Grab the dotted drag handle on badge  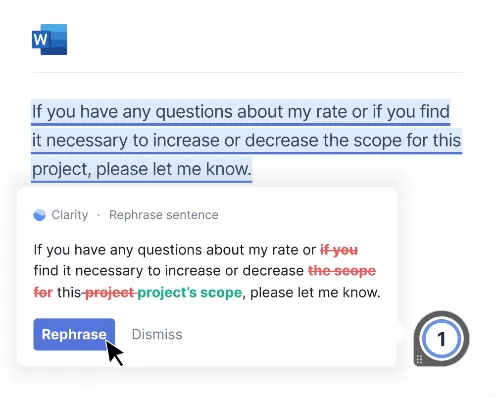coord(419,359)
